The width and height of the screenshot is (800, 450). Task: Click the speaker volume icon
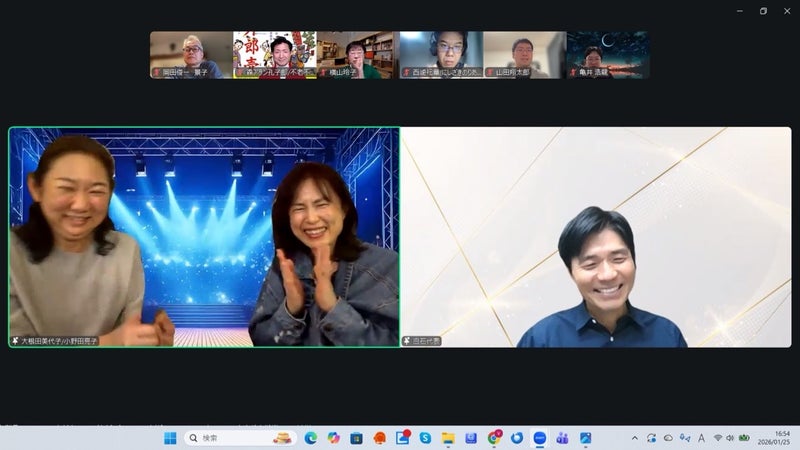[730, 438]
